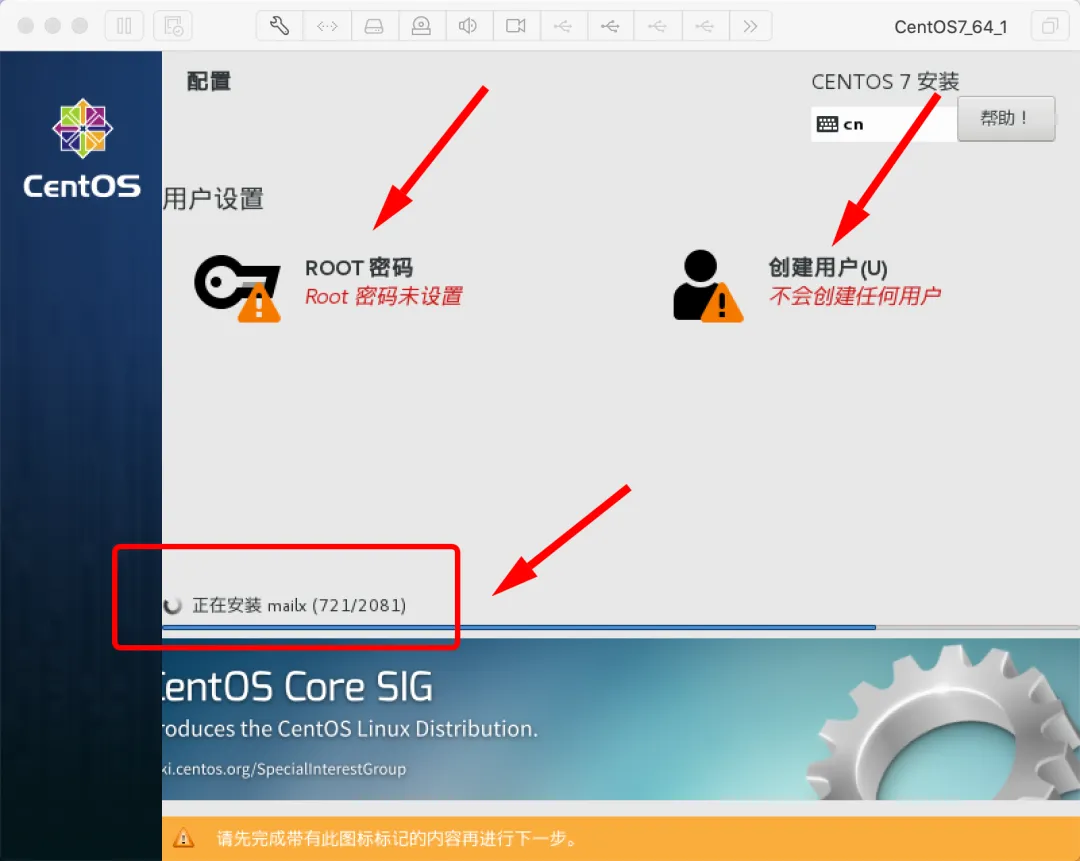1080x861 pixels.
Task: Select the first USB device icon
Action: tap(563, 25)
